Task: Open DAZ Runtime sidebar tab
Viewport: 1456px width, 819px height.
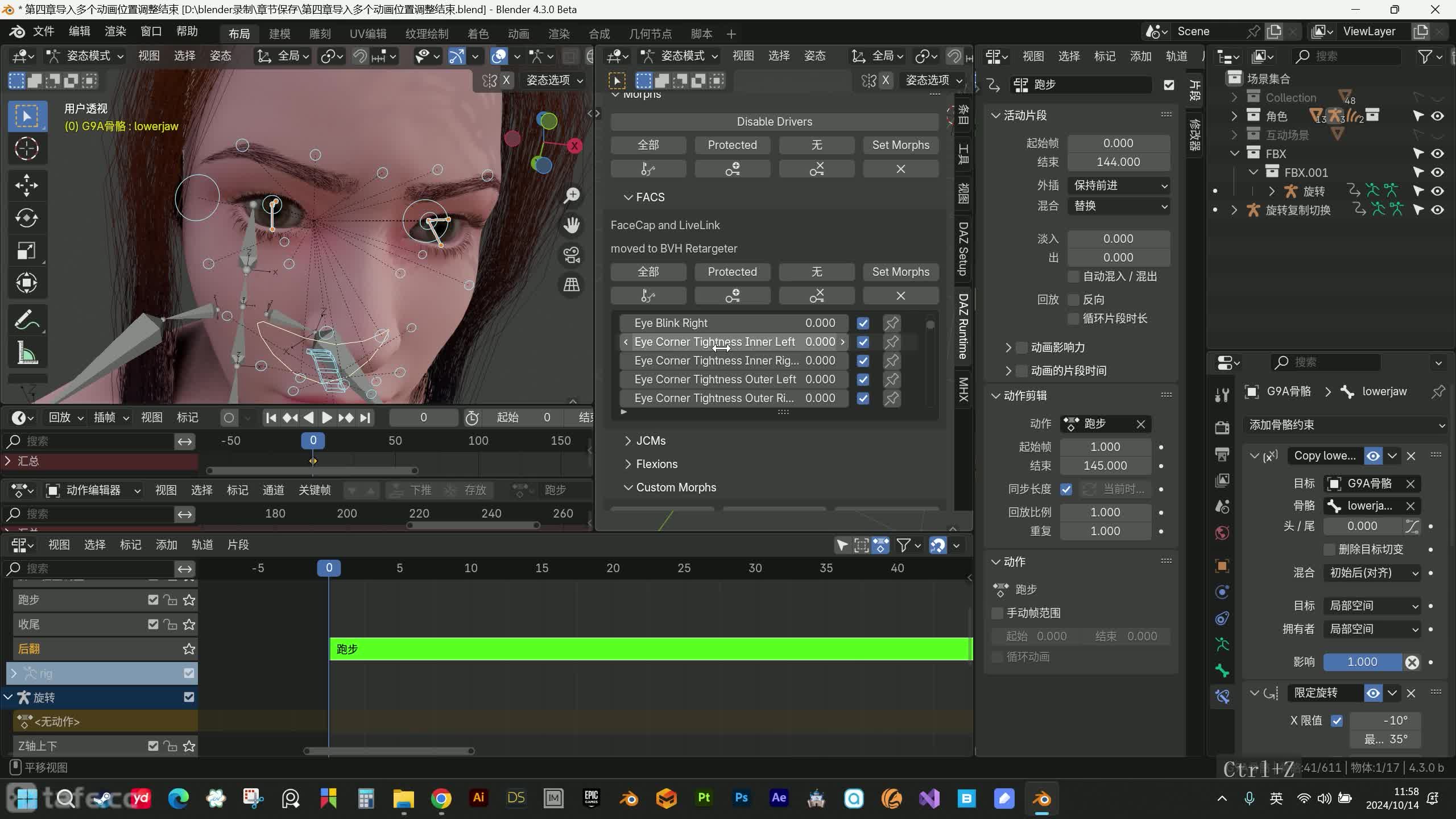Action: [963, 326]
